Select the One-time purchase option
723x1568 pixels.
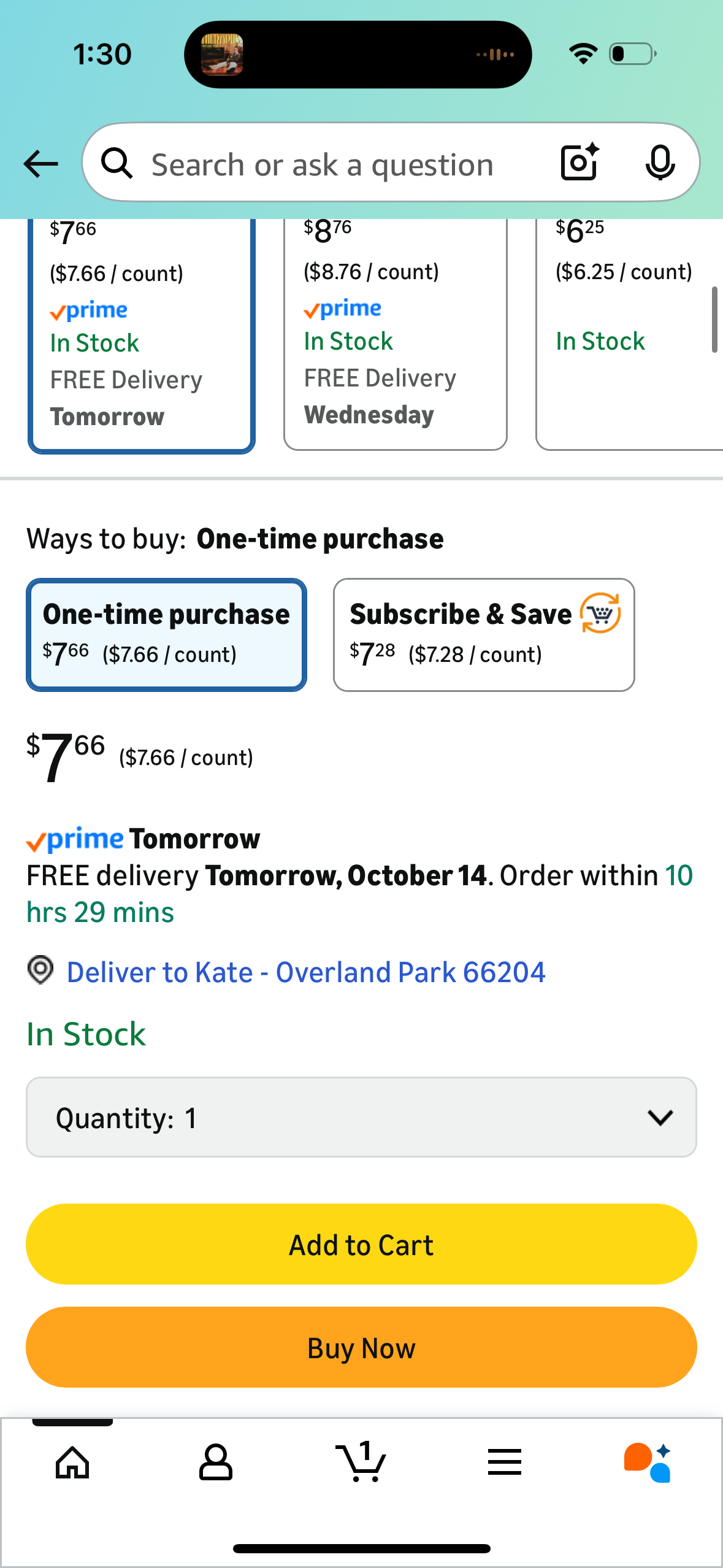[166, 634]
